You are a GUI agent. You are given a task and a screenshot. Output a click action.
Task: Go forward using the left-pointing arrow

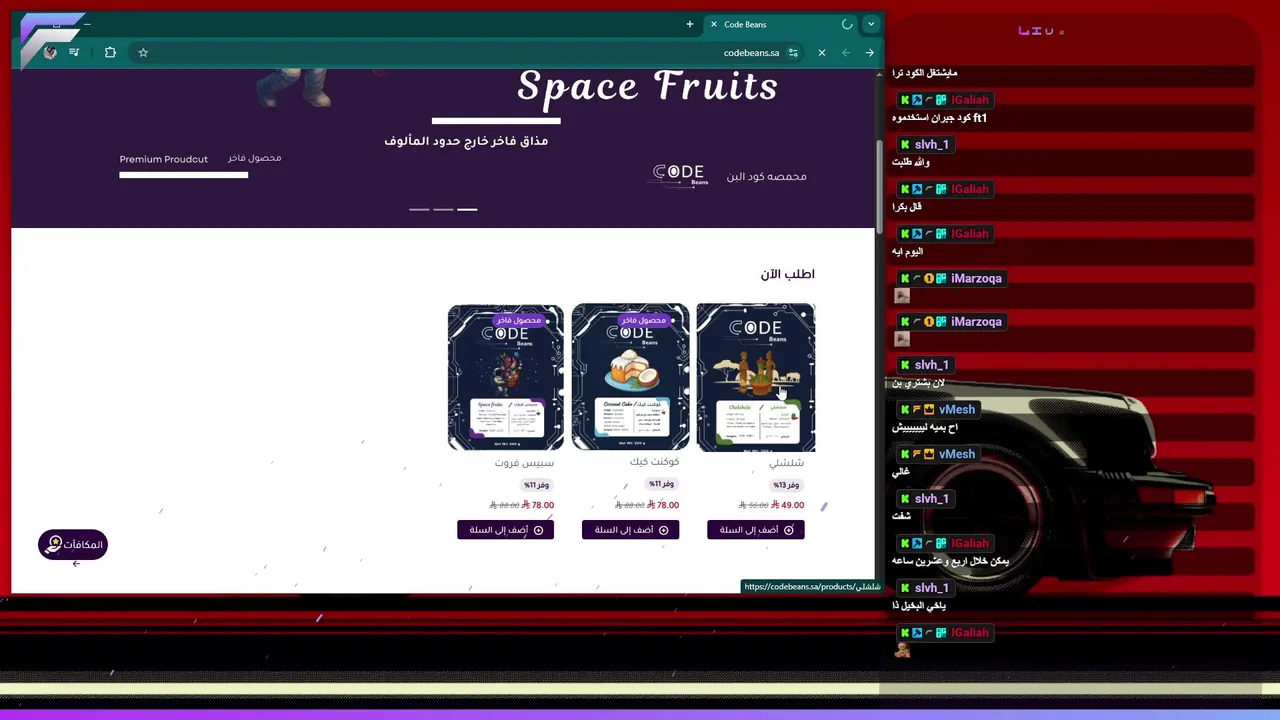pyautogui.click(x=846, y=53)
